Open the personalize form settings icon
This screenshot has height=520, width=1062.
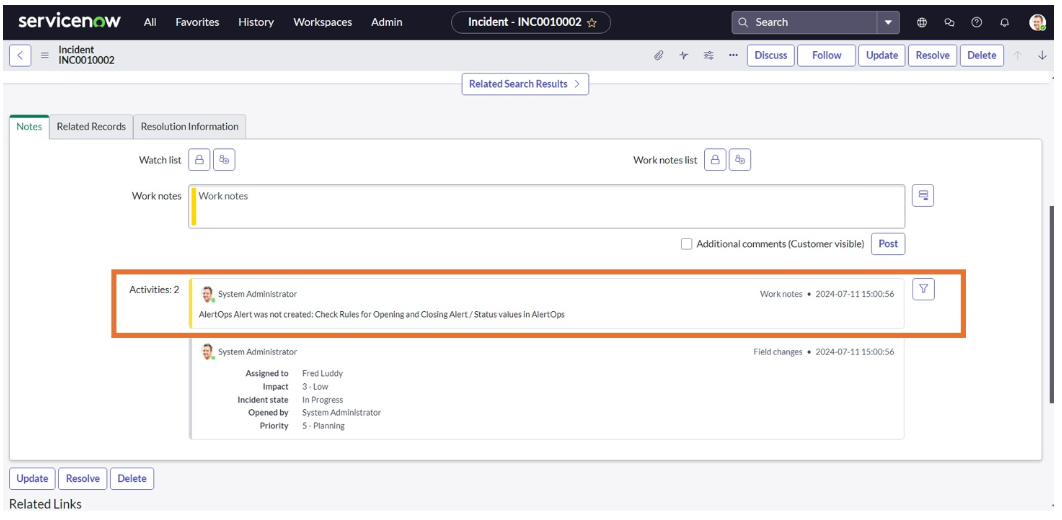(x=708, y=56)
